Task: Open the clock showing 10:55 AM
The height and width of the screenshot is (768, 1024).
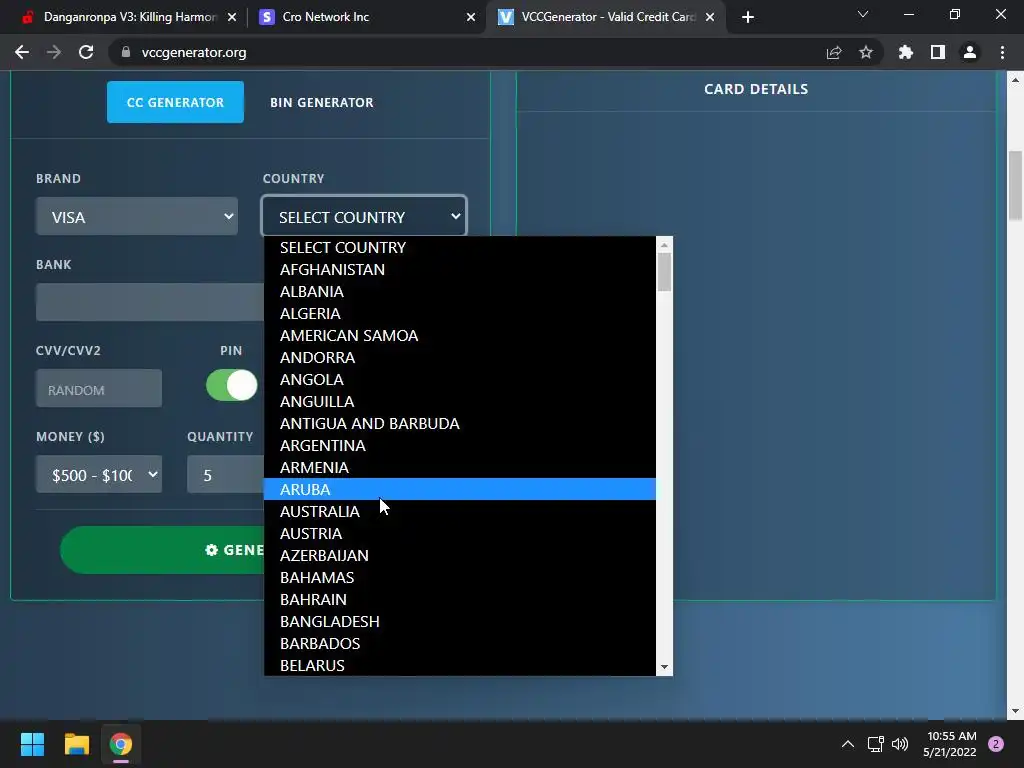Action: (x=950, y=744)
